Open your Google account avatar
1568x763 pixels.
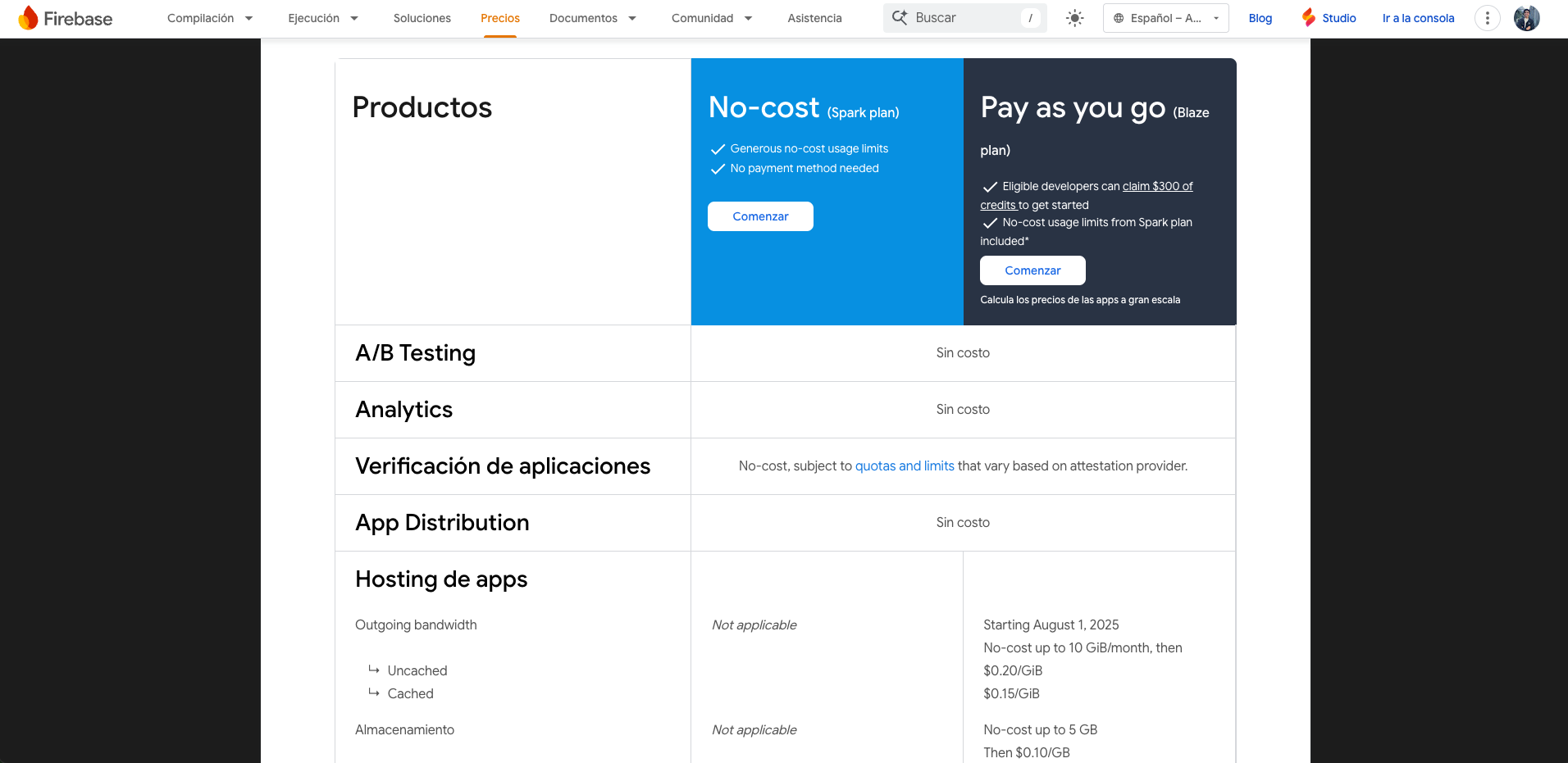[1526, 17]
